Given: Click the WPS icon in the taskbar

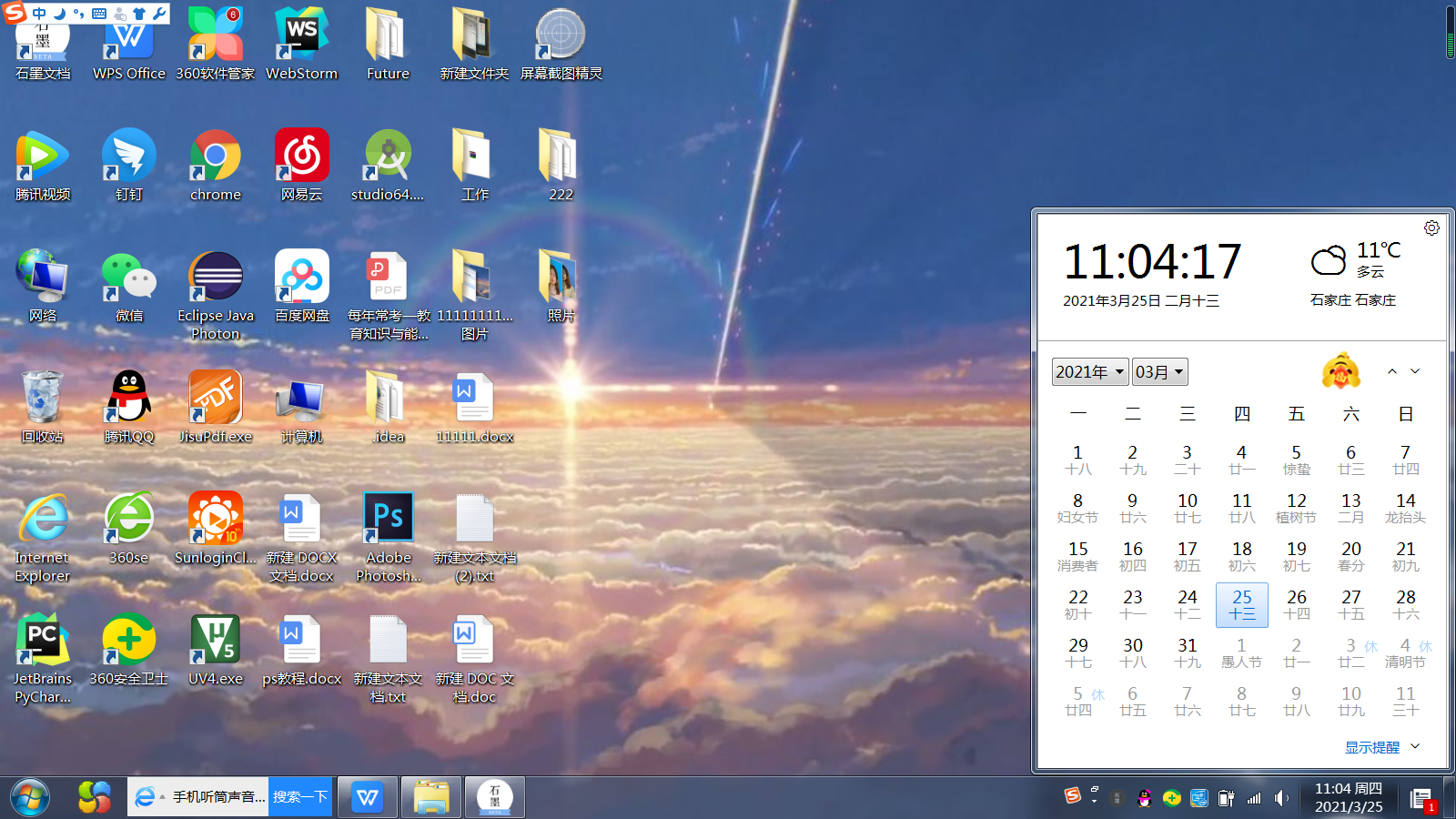Looking at the screenshot, I should pos(368,798).
